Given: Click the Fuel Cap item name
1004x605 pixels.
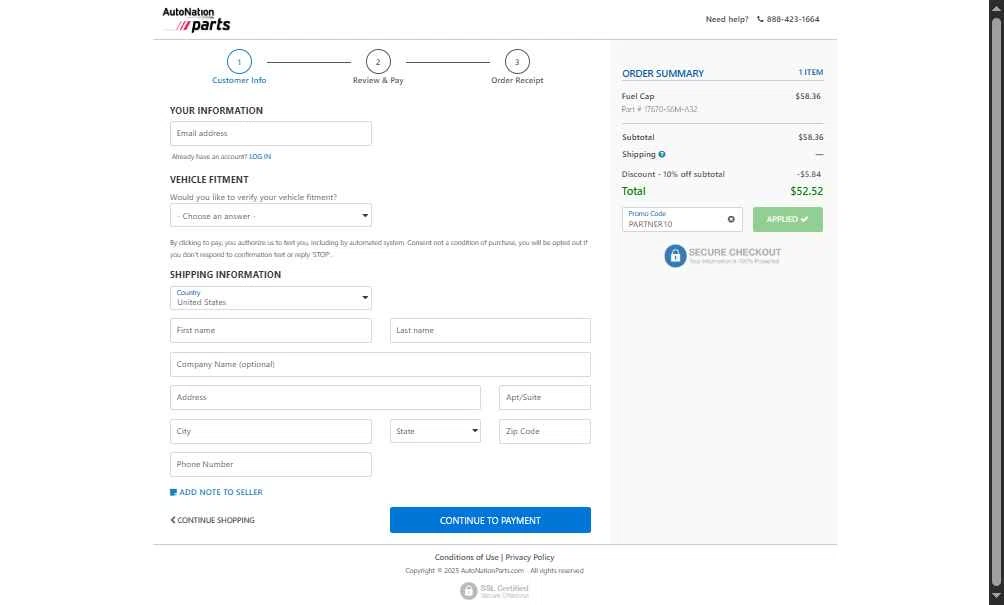Looking at the screenshot, I should click(638, 96).
